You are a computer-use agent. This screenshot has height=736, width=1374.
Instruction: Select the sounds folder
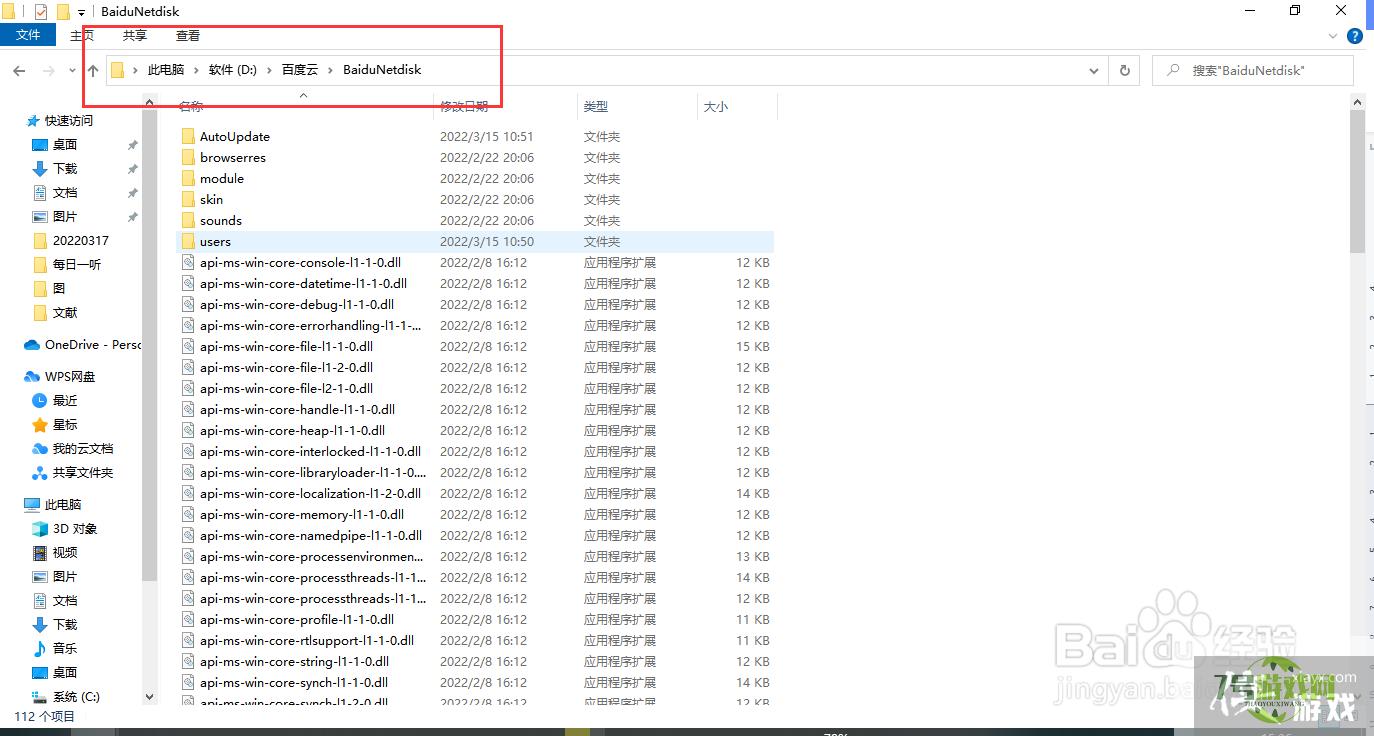tap(220, 221)
